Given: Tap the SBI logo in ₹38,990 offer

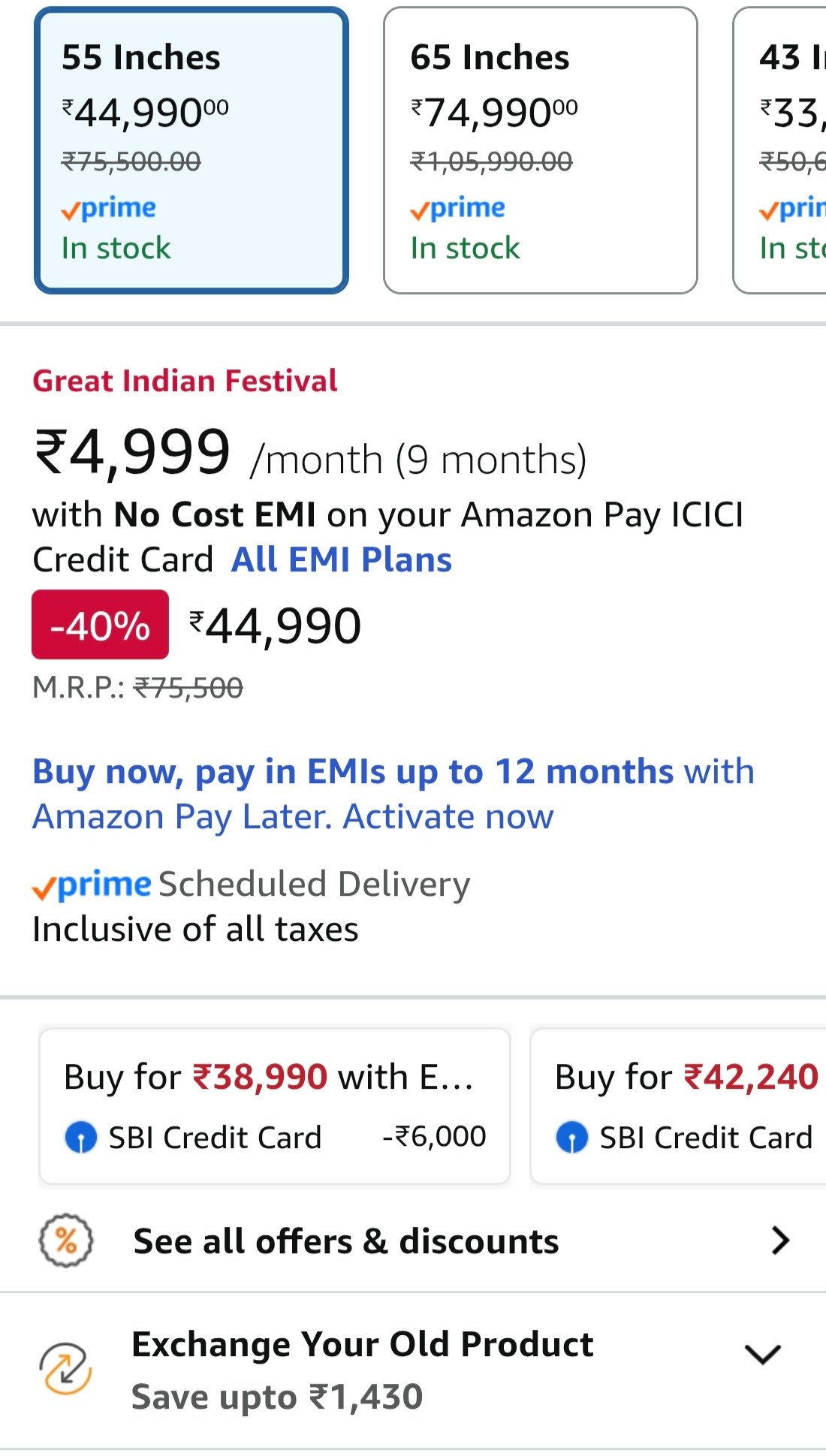Looking at the screenshot, I should [x=81, y=1137].
